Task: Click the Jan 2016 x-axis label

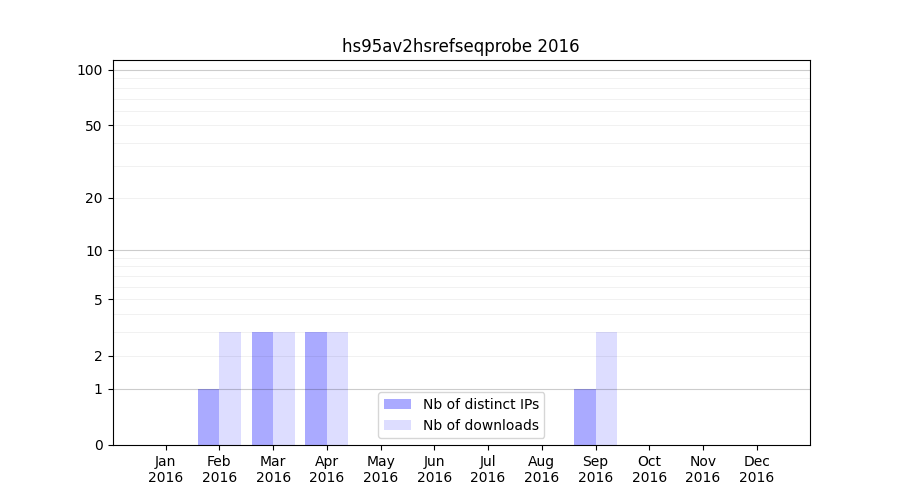Action: [x=166, y=469]
